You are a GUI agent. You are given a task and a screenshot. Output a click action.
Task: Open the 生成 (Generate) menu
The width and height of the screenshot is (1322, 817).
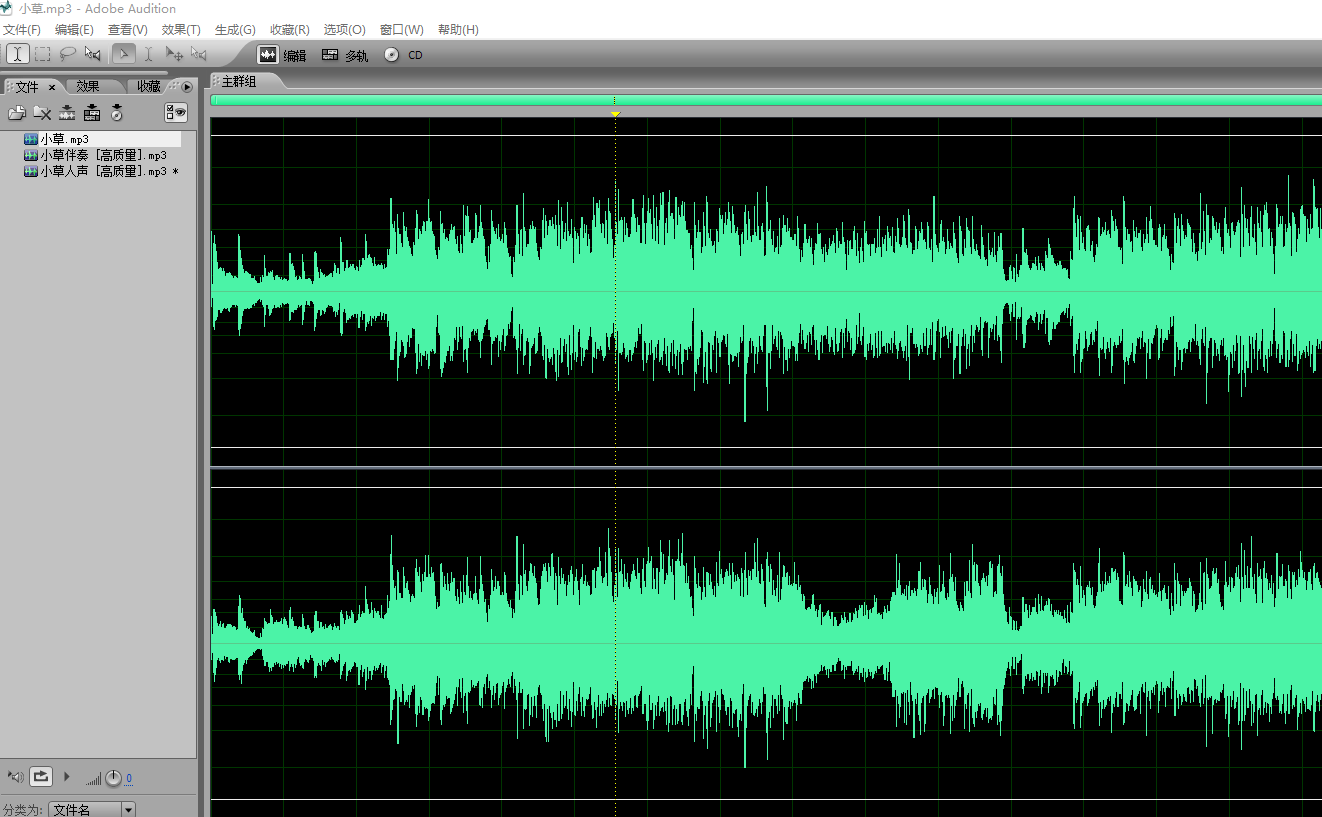[x=235, y=30]
